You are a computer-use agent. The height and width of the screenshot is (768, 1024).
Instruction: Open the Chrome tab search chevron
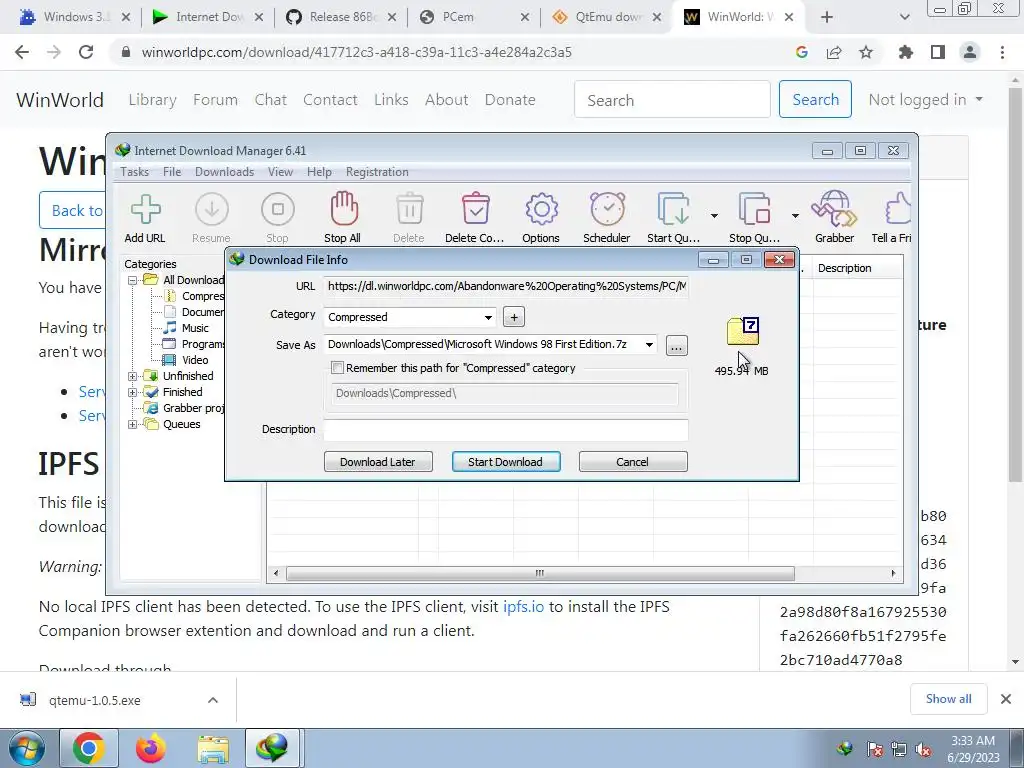point(904,17)
